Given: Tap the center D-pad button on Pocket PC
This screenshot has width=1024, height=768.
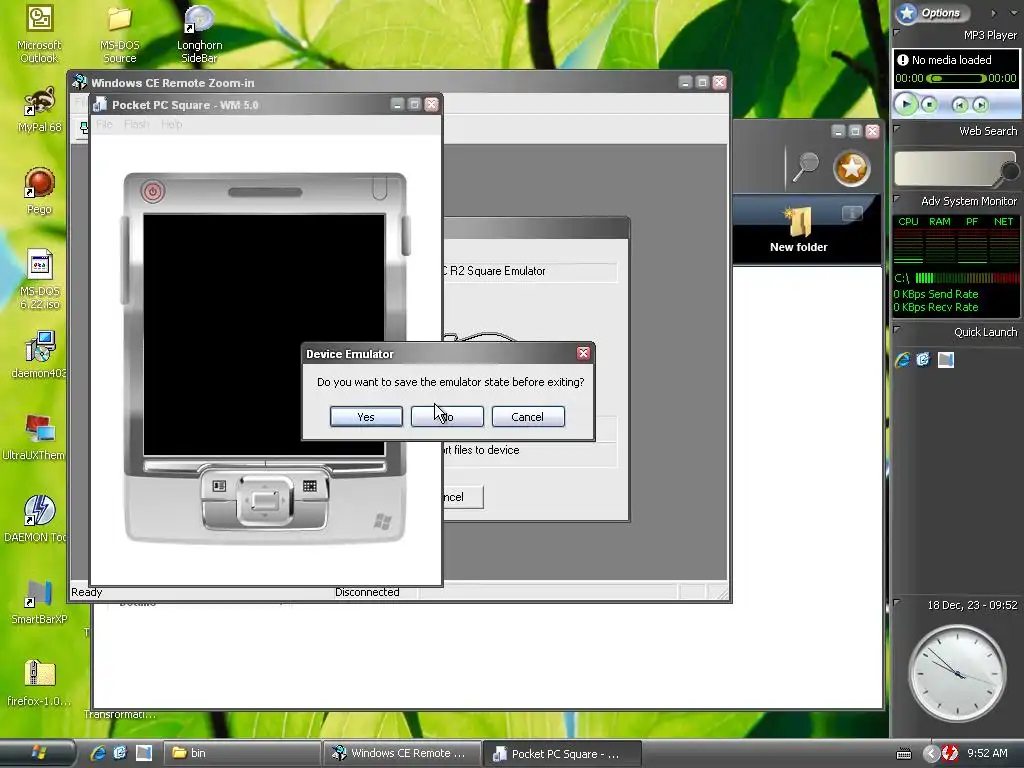Looking at the screenshot, I should pyautogui.click(x=264, y=502).
